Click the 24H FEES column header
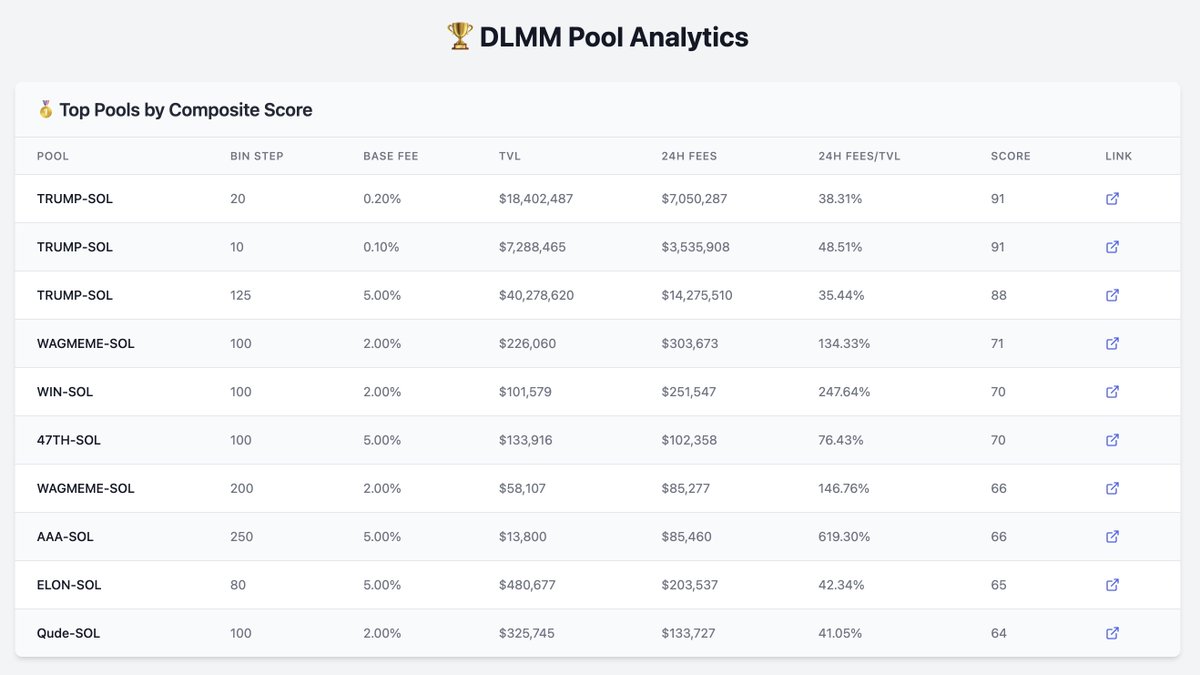The width and height of the screenshot is (1200, 675). click(689, 156)
